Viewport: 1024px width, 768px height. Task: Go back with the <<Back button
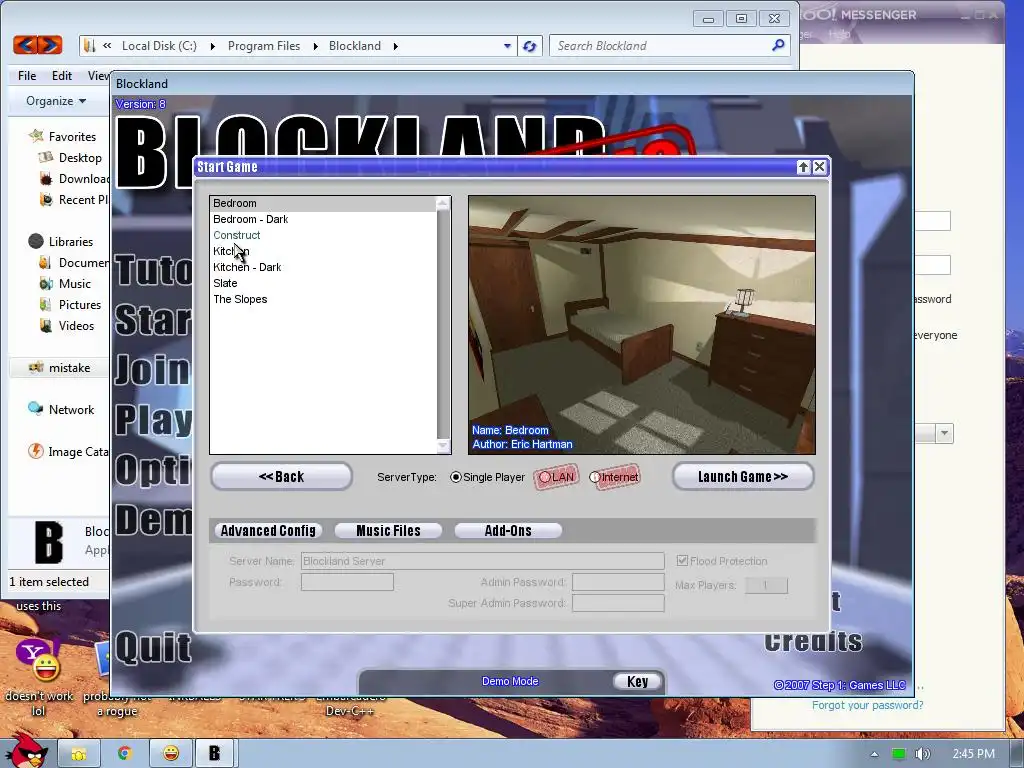pyautogui.click(x=281, y=477)
